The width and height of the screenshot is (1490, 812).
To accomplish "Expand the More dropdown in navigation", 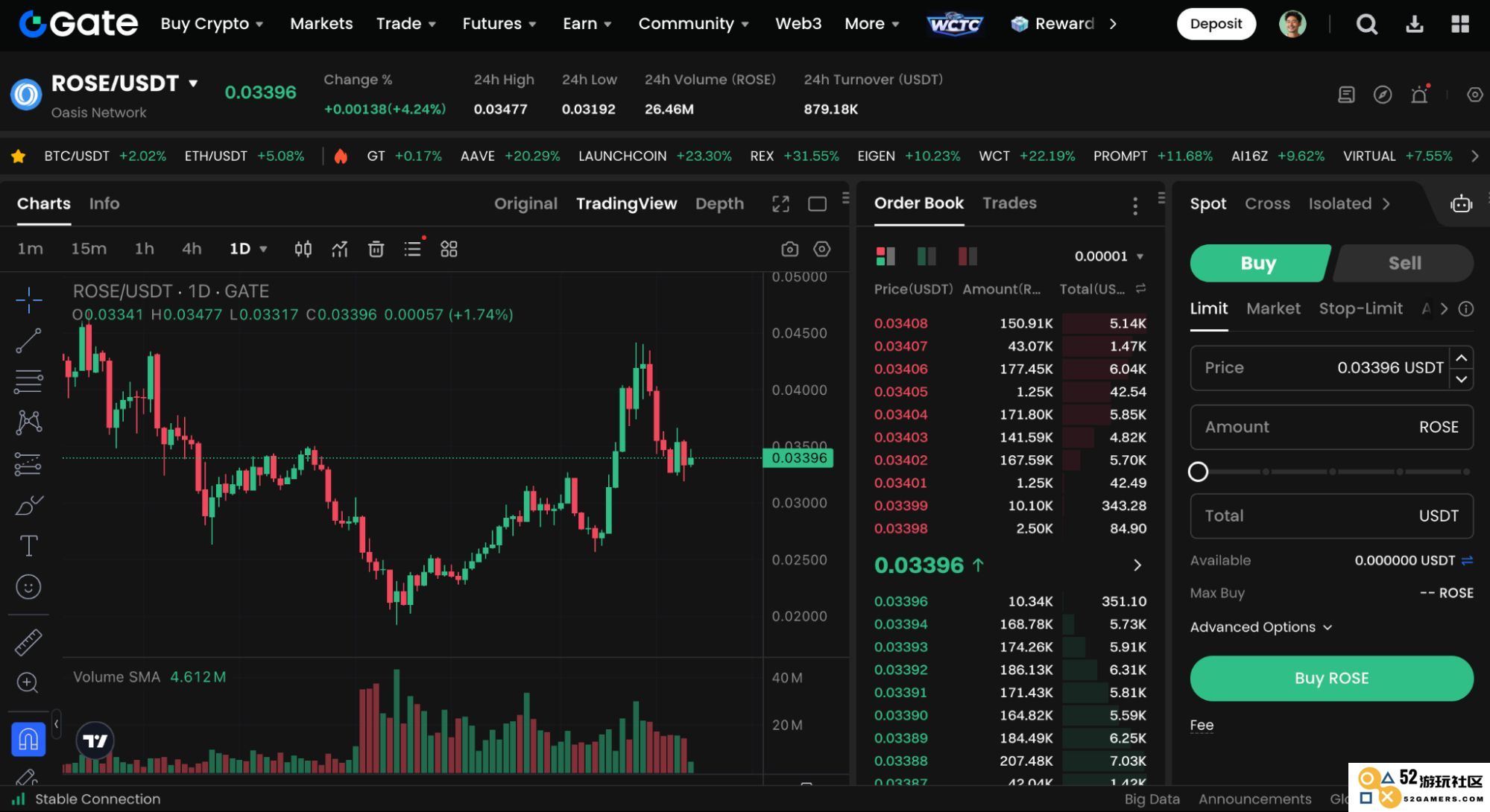I will 871,24.
